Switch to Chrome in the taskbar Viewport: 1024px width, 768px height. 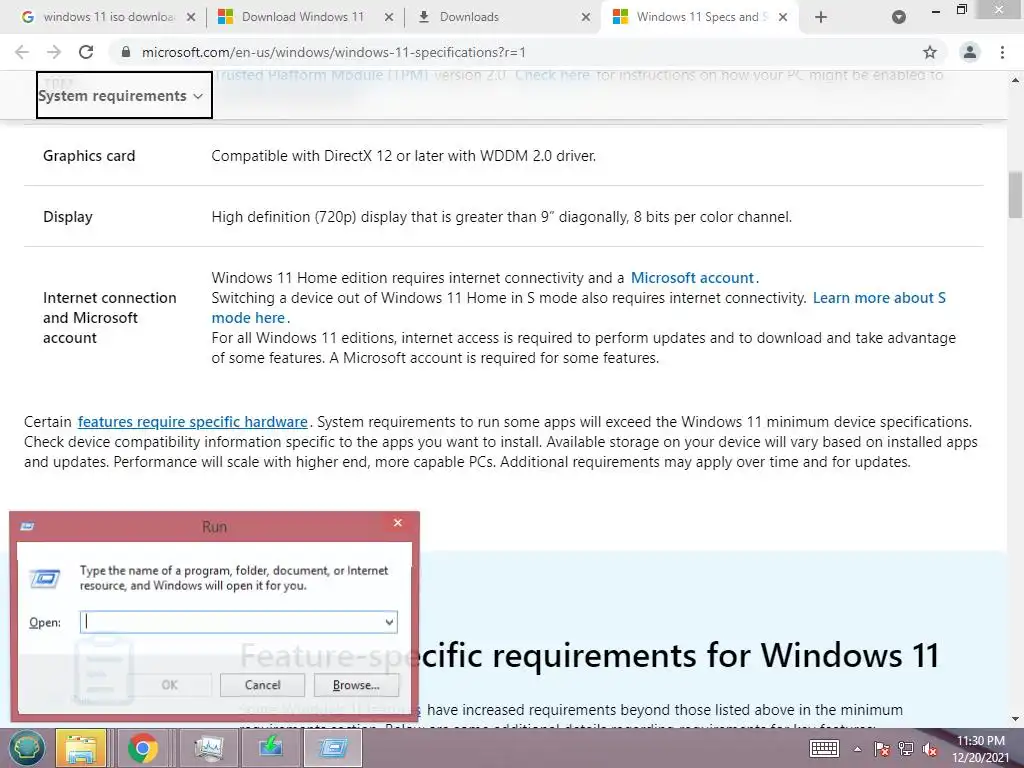click(x=142, y=748)
